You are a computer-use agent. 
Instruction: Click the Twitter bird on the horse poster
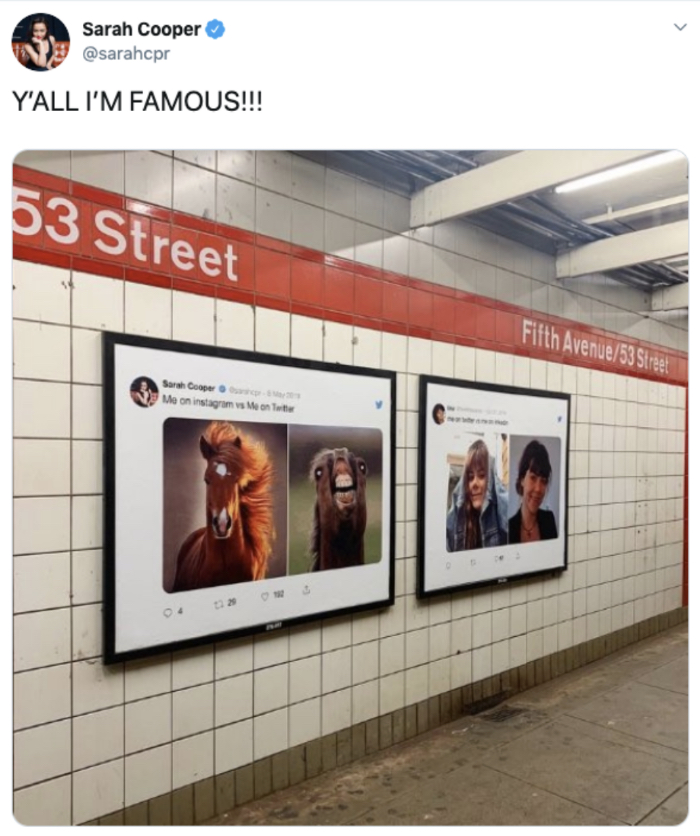tap(379, 405)
